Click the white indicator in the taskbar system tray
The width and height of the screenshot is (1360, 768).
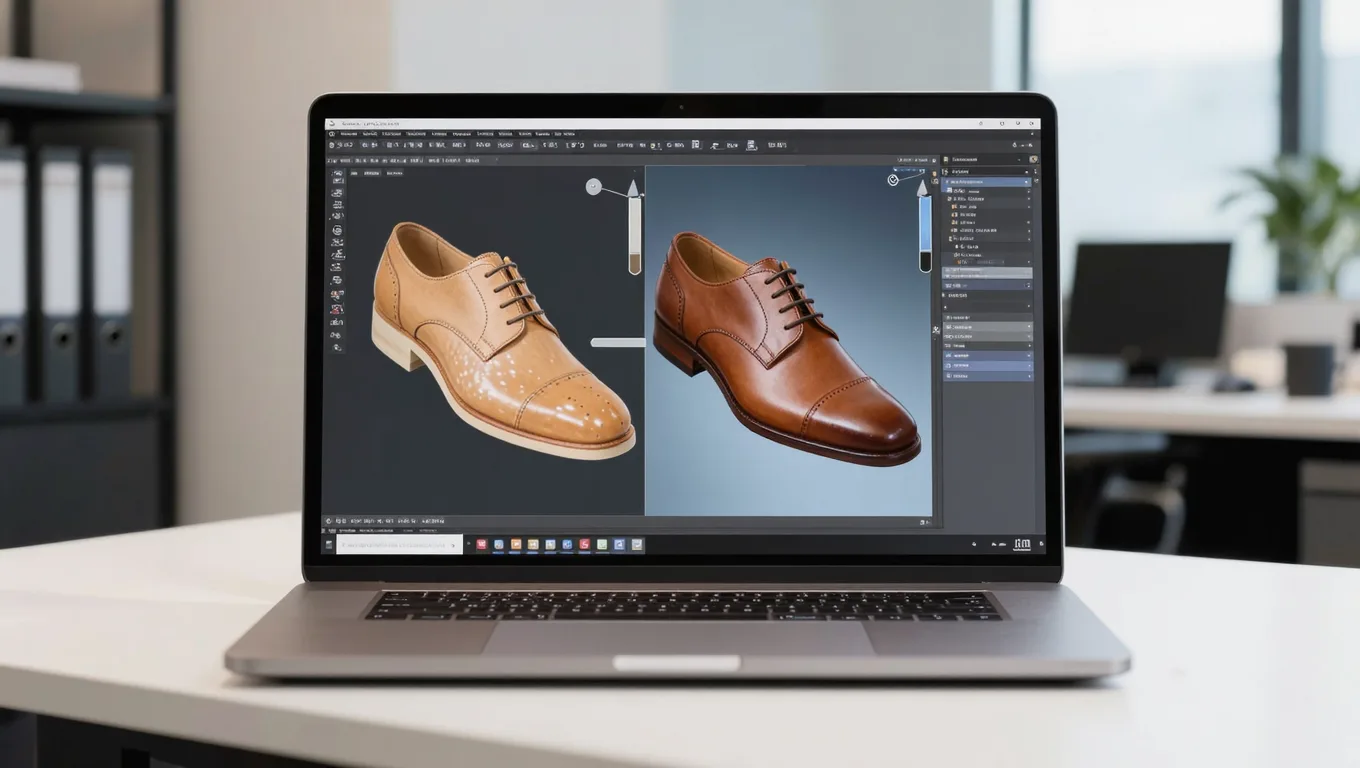click(1022, 545)
